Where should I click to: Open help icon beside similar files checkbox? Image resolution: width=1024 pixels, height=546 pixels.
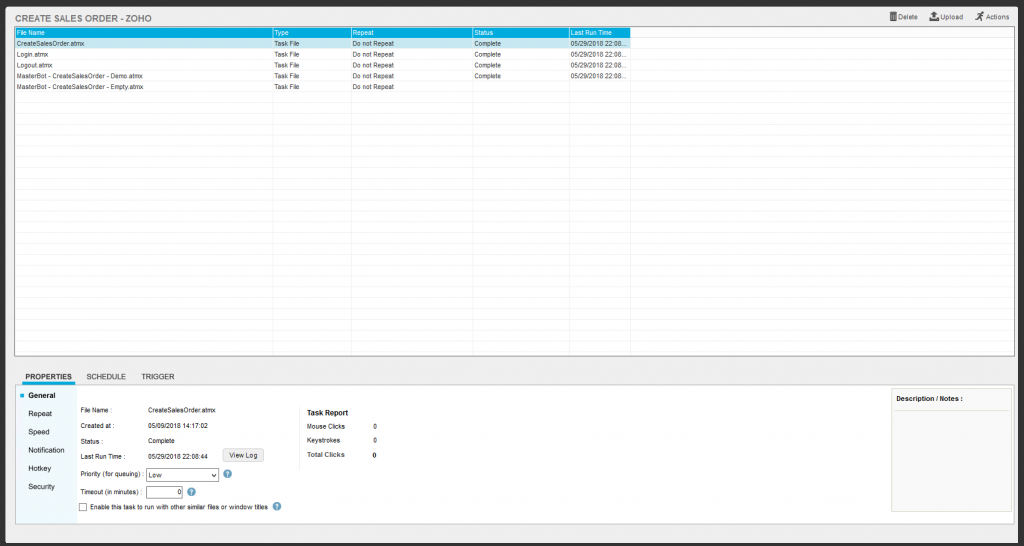[x=276, y=506]
